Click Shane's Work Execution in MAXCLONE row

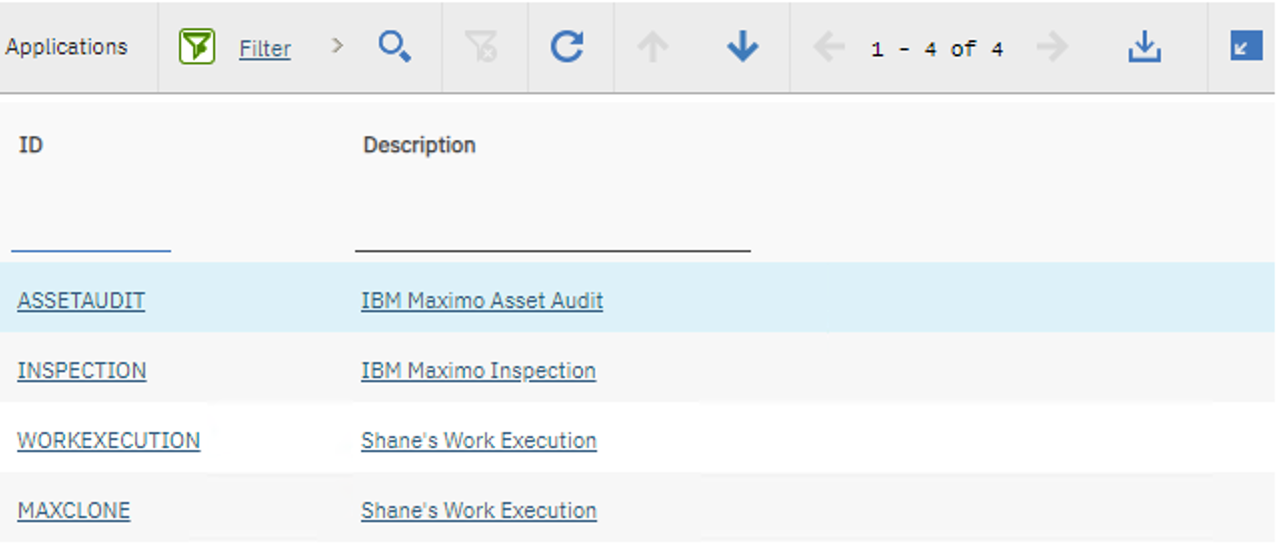[x=479, y=511]
